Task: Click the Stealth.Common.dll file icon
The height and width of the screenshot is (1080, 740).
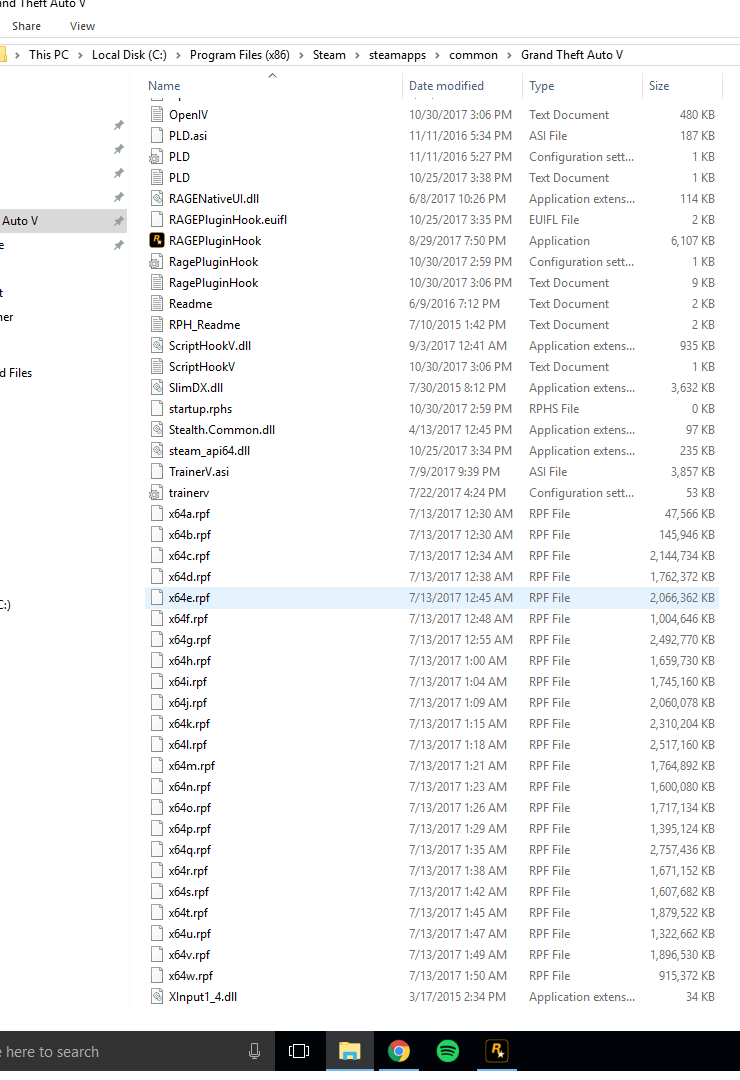Action: click(157, 430)
